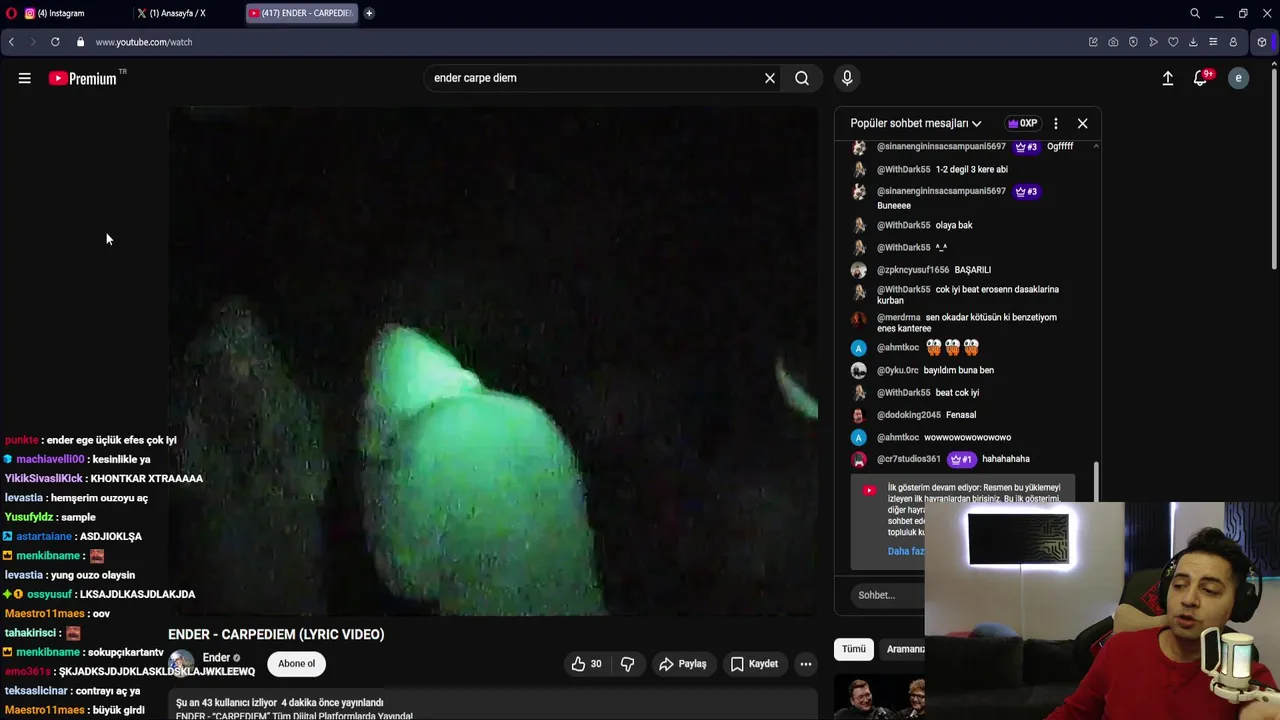Open @WithDark55 'olaya bak' chat message
Image resolution: width=1280 pixels, height=720 pixels.
967,225
